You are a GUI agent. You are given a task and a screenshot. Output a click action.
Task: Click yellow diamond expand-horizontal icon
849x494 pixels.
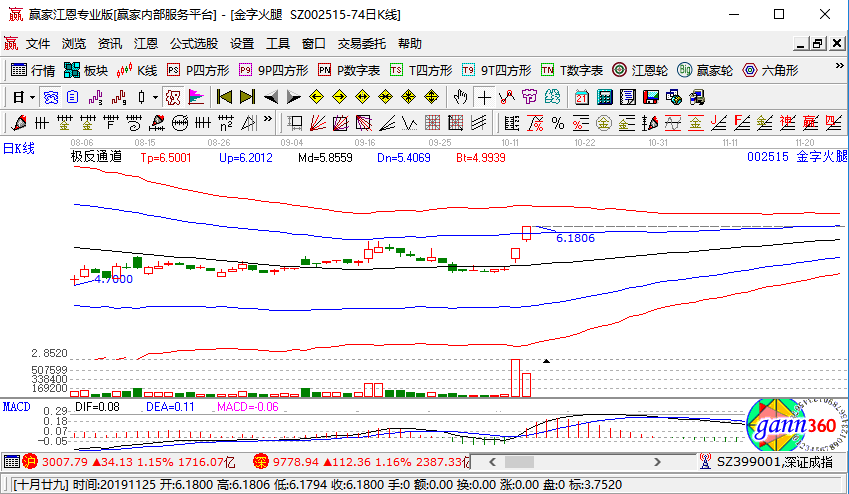tap(362, 98)
